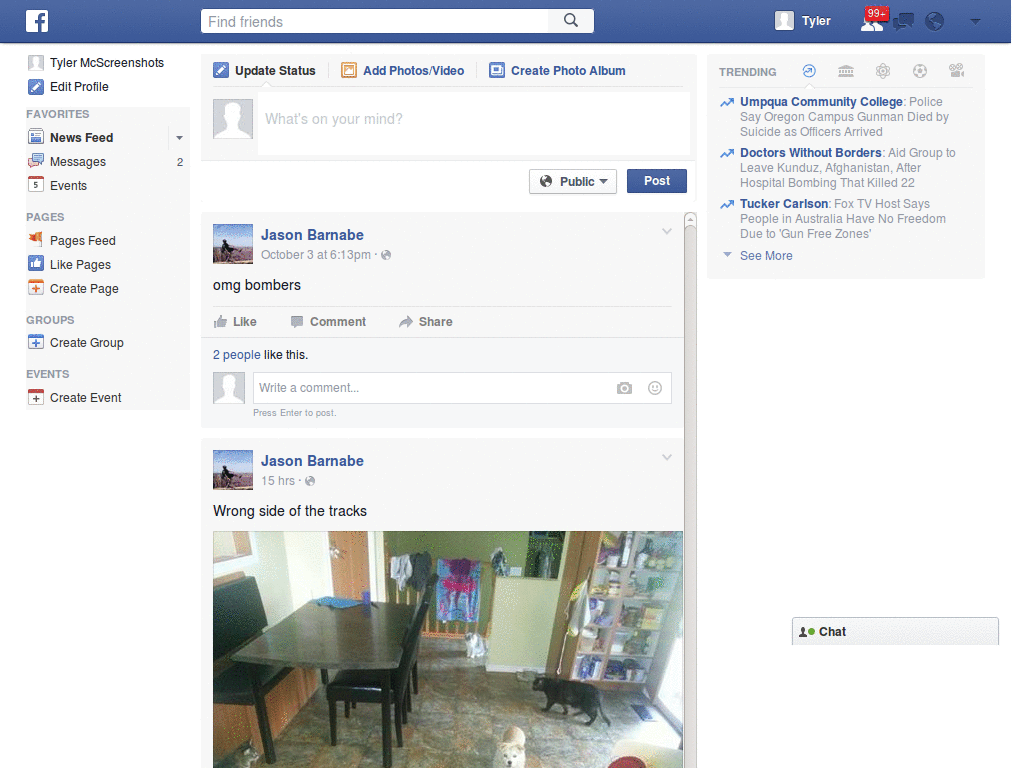
Task: Open the notifications globe icon
Action: point(935,22)
